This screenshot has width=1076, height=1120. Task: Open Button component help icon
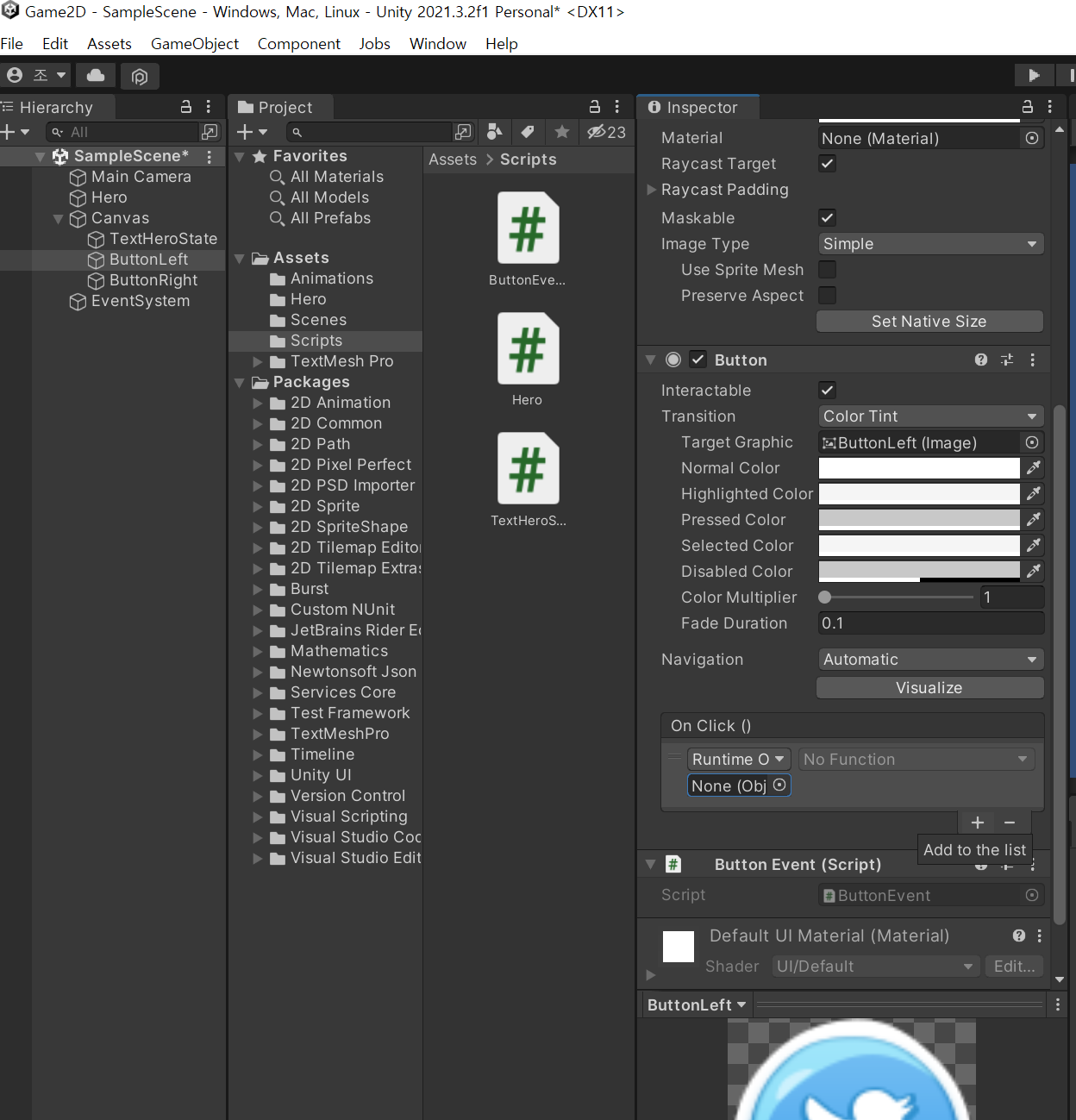981,360
